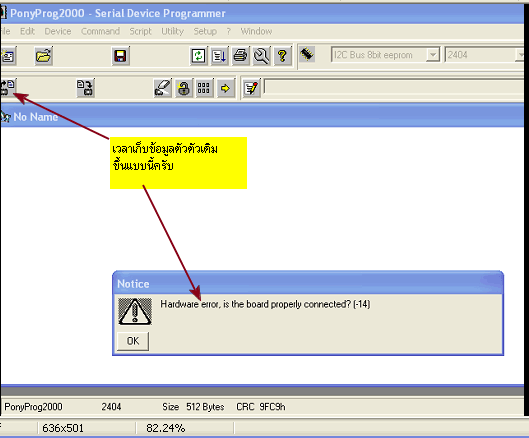Open the Edit menu
This screenshot has height=438, width=529.
tap(27, 31)
